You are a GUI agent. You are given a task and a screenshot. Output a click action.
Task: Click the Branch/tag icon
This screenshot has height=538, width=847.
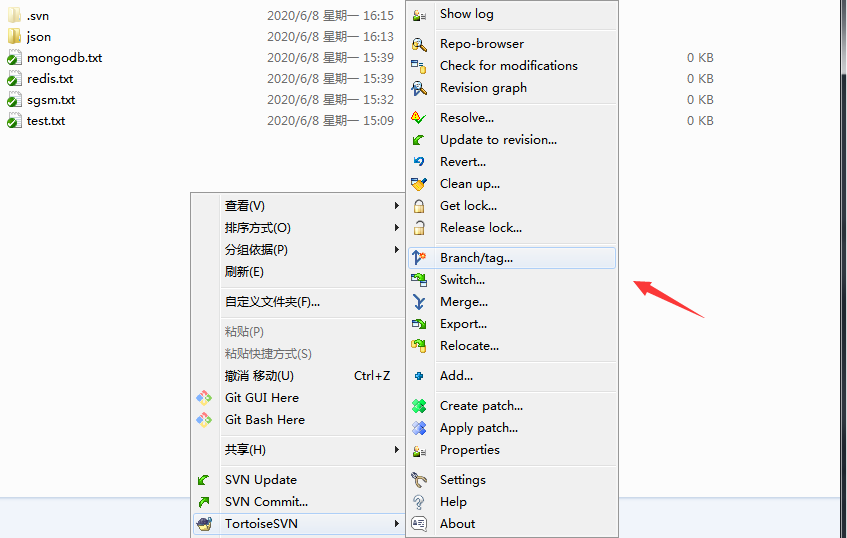pyautogui.click(x=419, y=258)
